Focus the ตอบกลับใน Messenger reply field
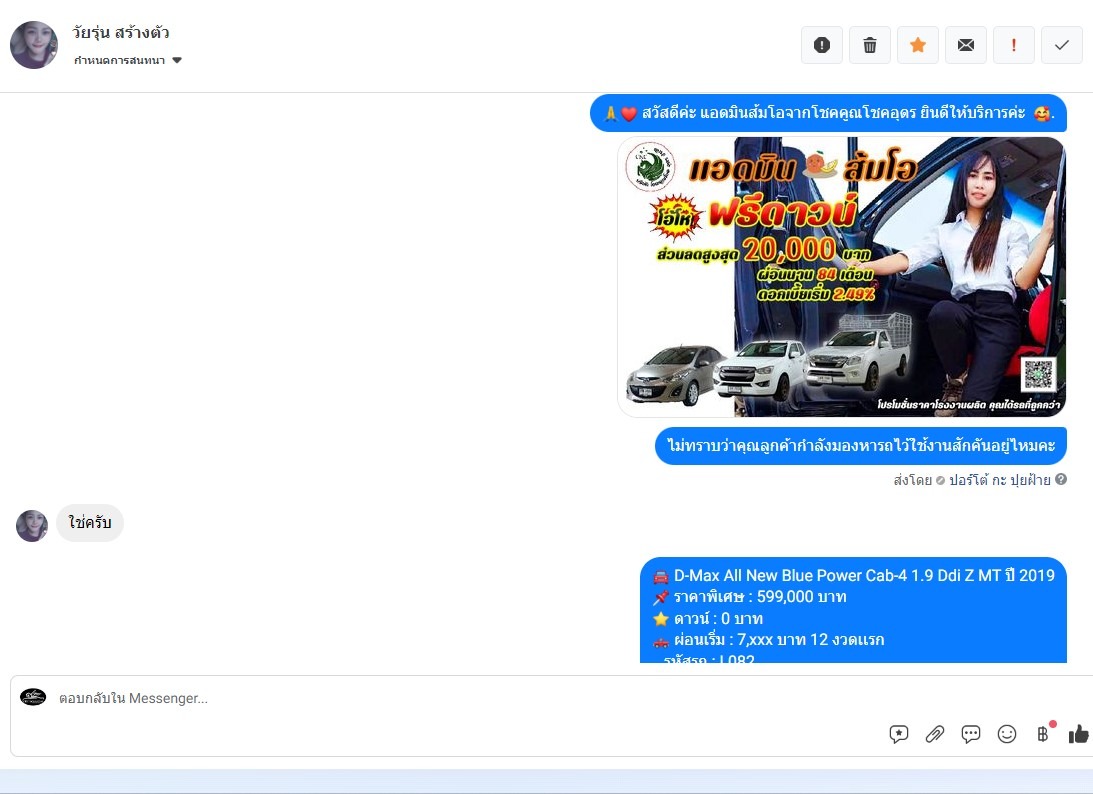Screen dimensions: 1093x794 coord(551,698)
